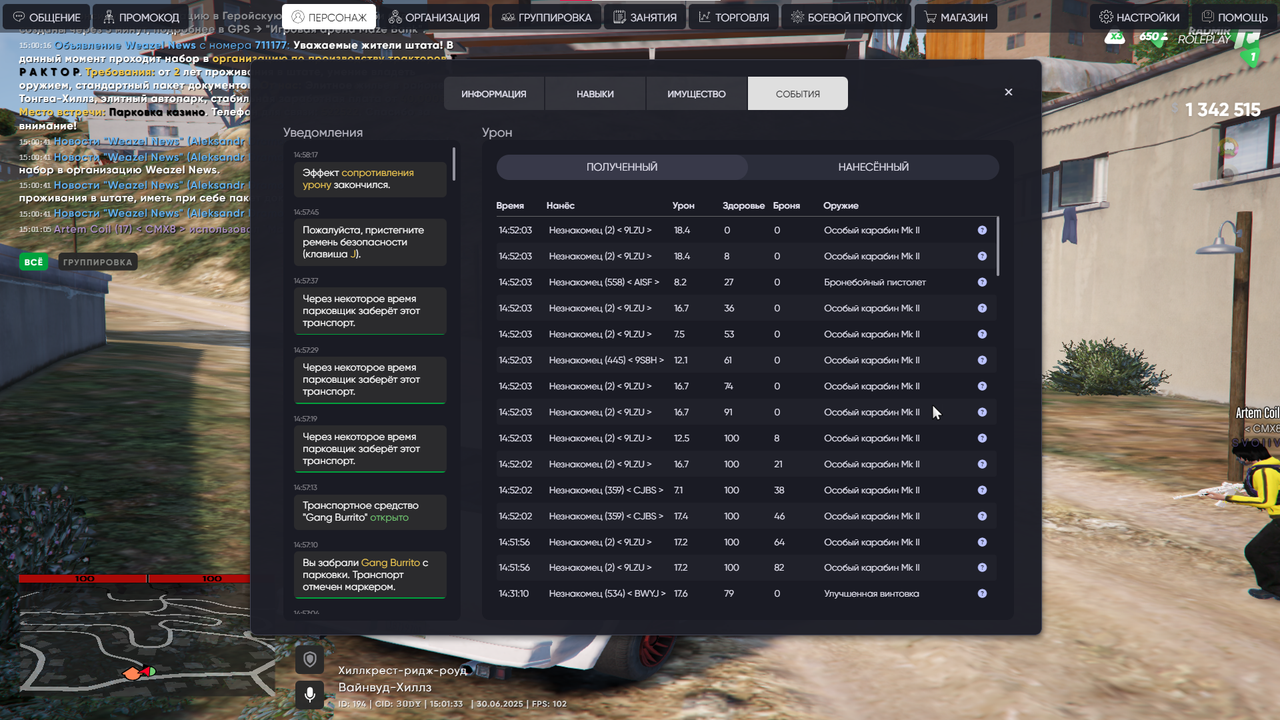Image resolution: width=1280 pixels, height=720 pixels.
Task: Click the armor bar above minimap
Action: pos(212,578)
